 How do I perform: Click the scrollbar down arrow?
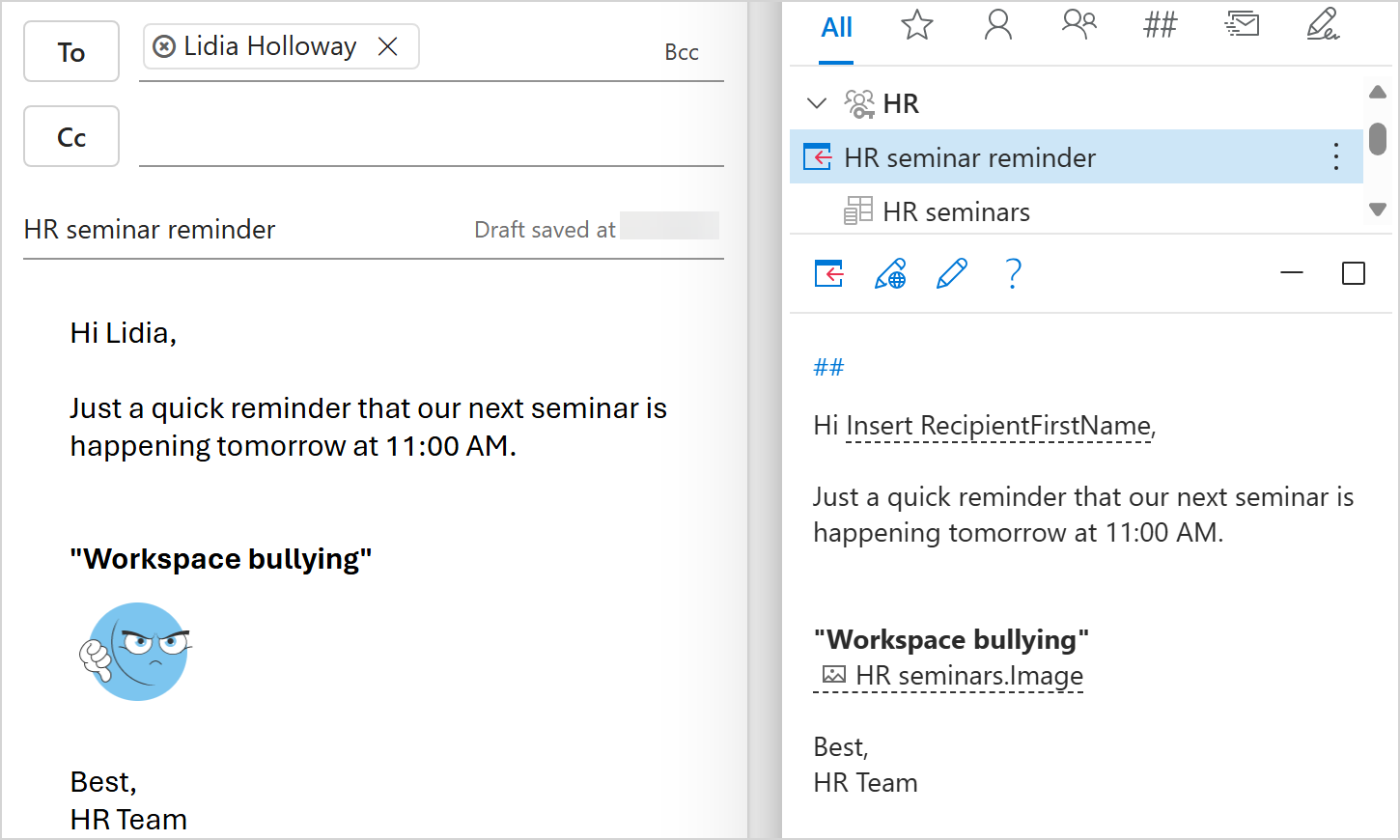point(1378,209)
